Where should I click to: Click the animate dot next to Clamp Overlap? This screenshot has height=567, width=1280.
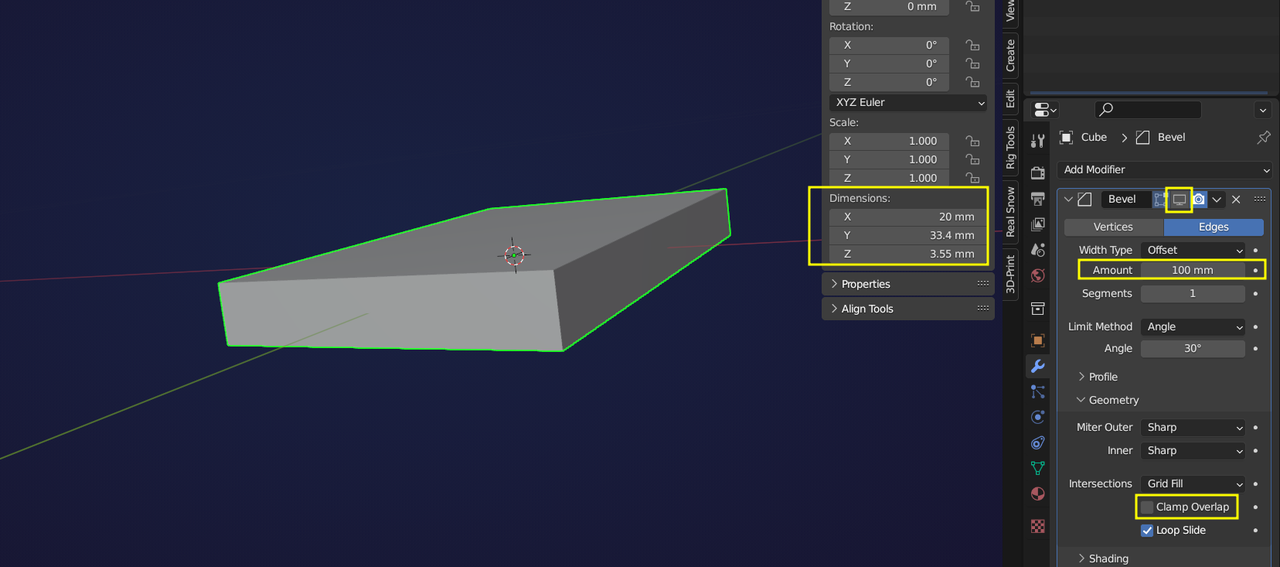(x=1255, y=507)
